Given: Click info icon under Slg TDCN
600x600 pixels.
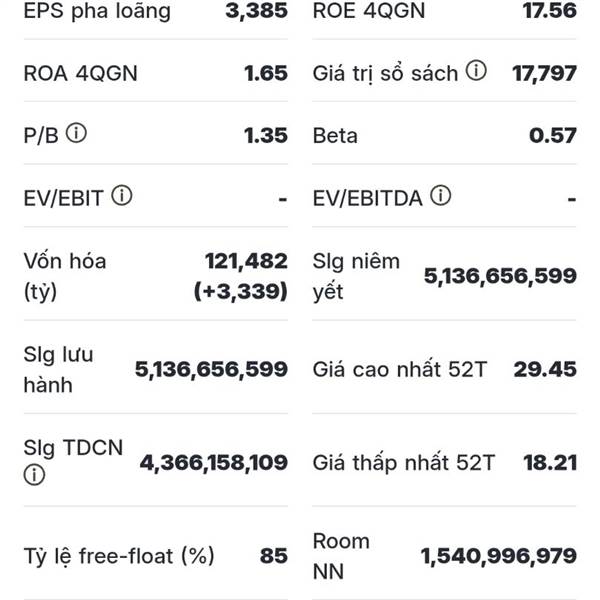Looking at the screenshot, I should click(35, 476).
